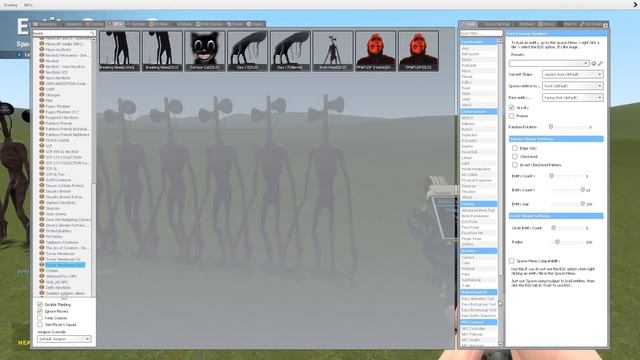Open the Spawn relative to dropdown
The image size is (640, 360).
[572, 86]
